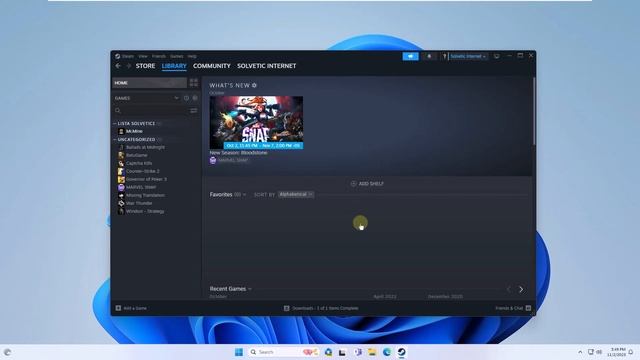Click the library vertical scrollbar

pyautogui.click(x=534, y=111)
